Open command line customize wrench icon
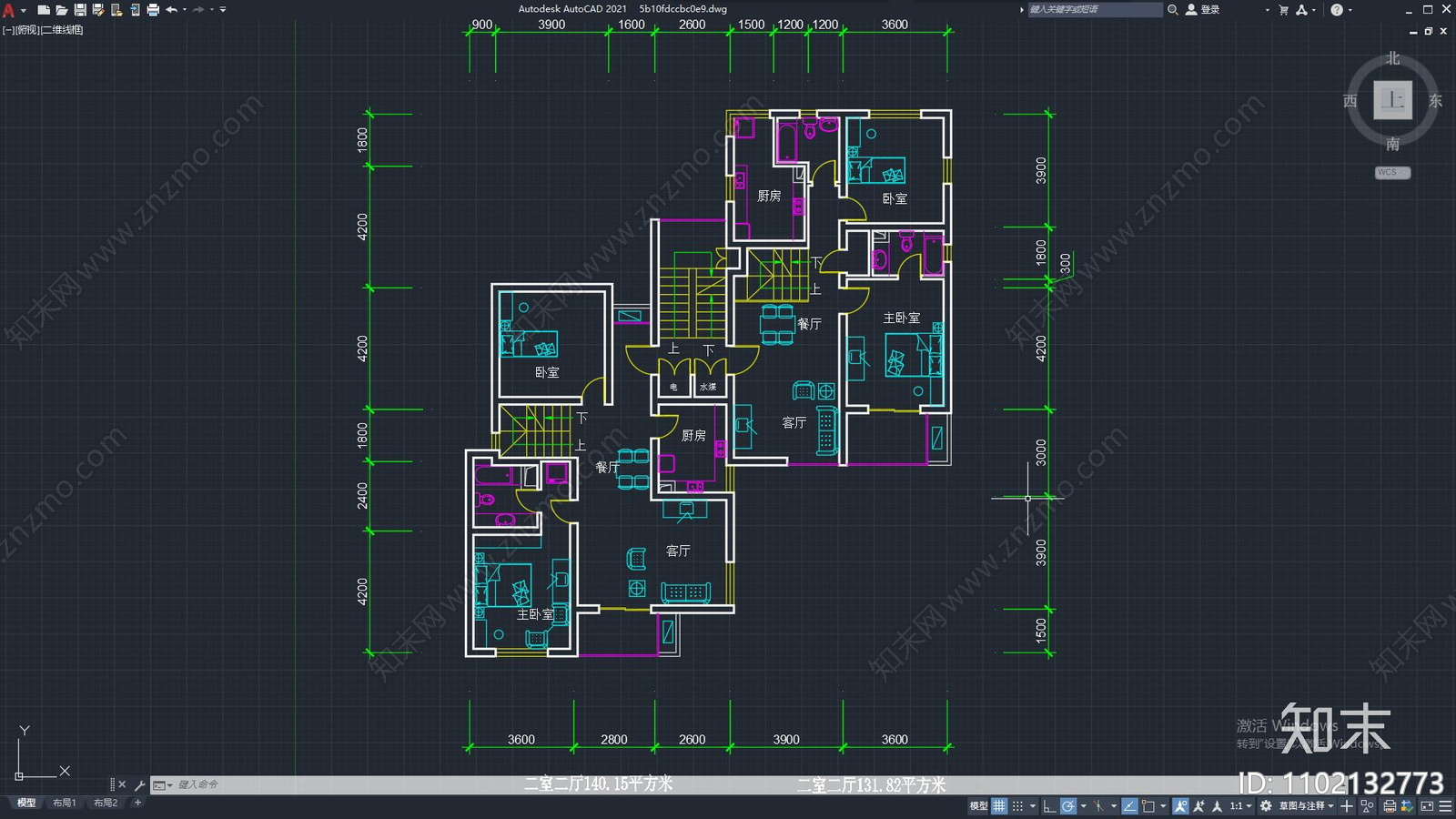 139,784
